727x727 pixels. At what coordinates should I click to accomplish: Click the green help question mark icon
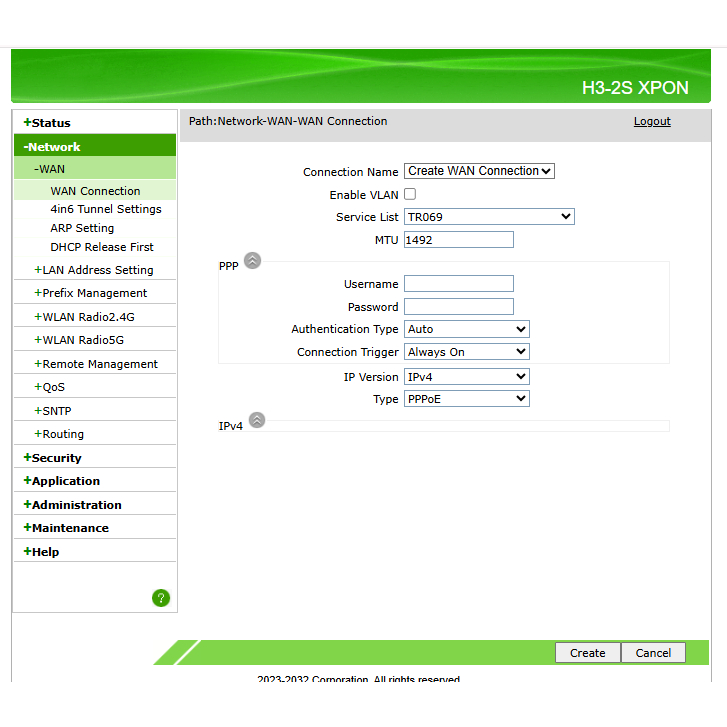161,598
